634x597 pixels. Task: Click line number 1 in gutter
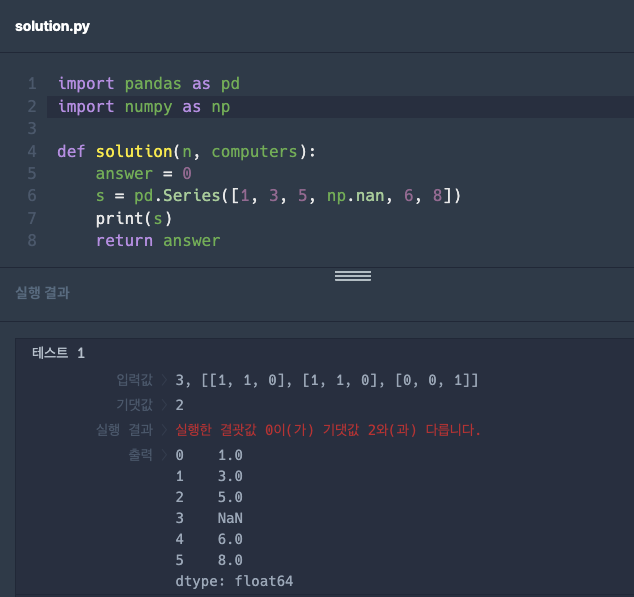32,84
